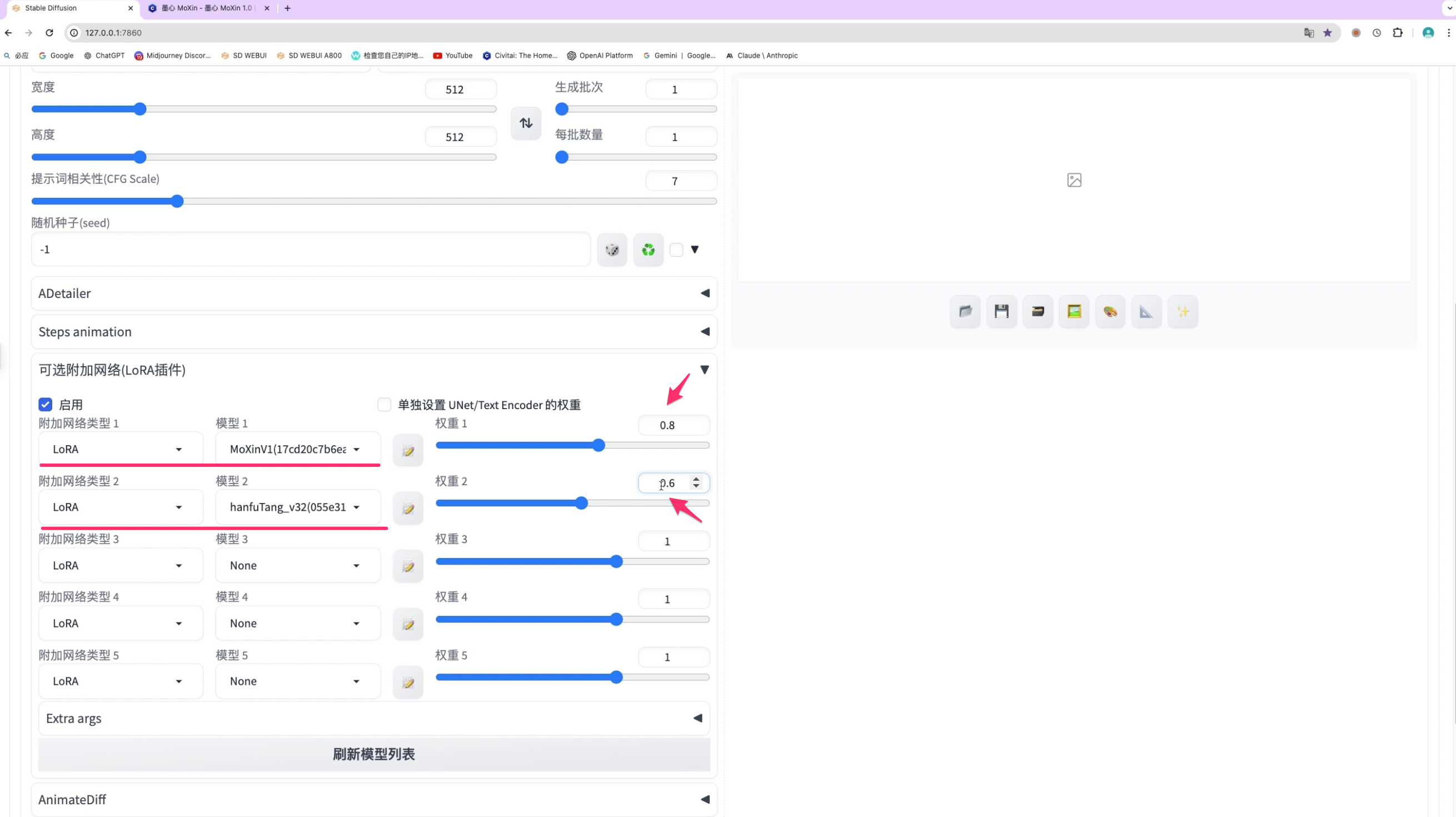Check 单独设置 UNet/Text Encoder 的权重 checkbox

point(385,404)
